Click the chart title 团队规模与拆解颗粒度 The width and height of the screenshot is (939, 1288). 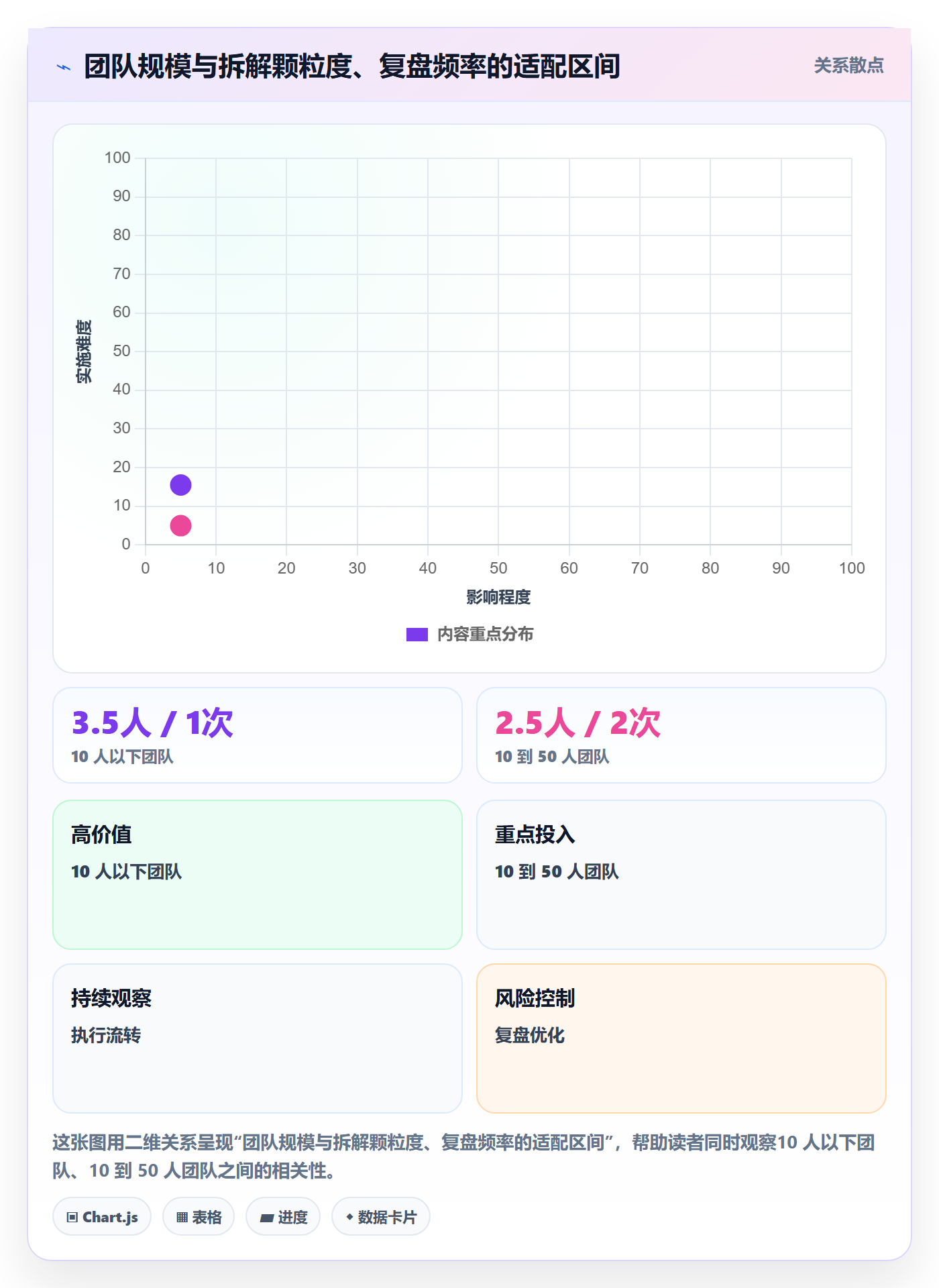352,66
